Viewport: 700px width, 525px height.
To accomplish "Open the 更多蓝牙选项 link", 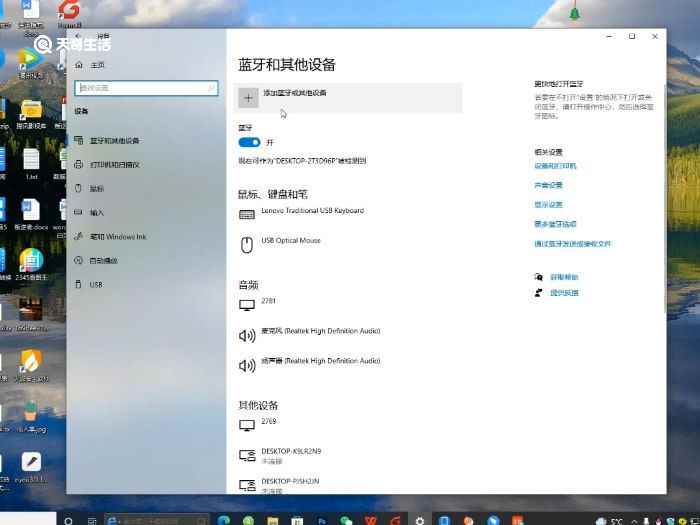I will tap(555, 224).
